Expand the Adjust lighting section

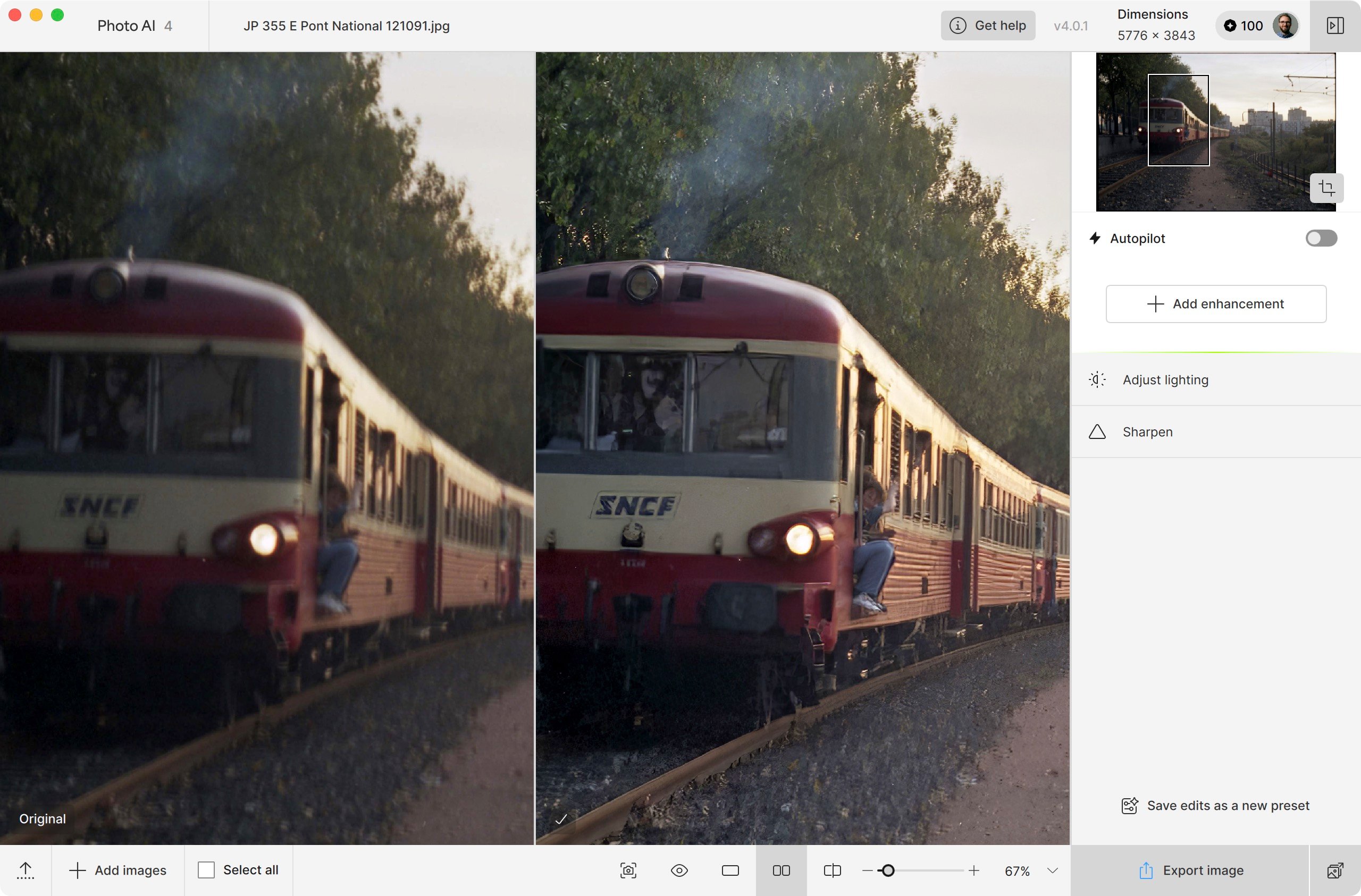(1216, 379)
